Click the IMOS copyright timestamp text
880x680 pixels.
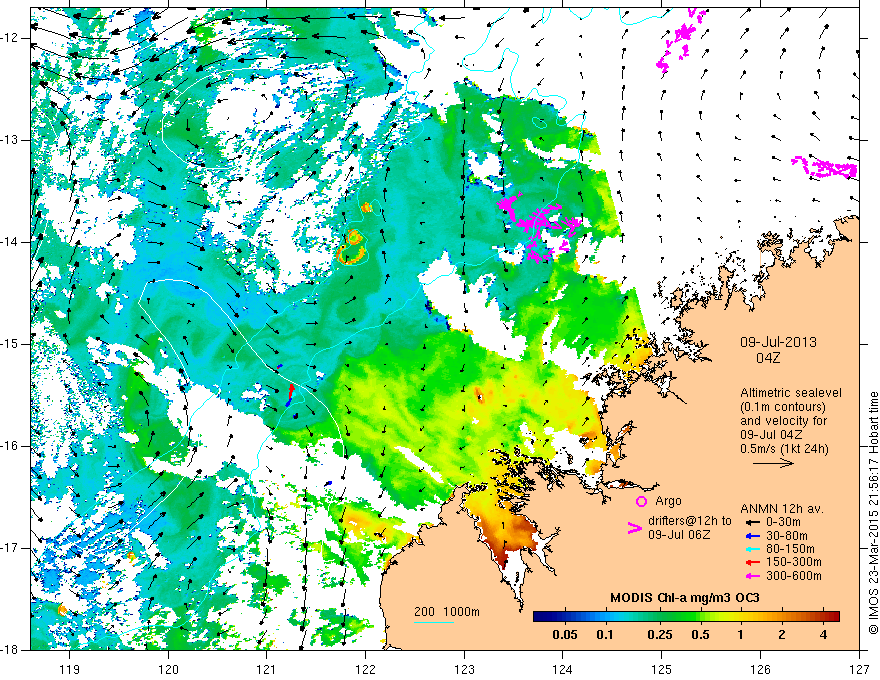click(873, 514)
